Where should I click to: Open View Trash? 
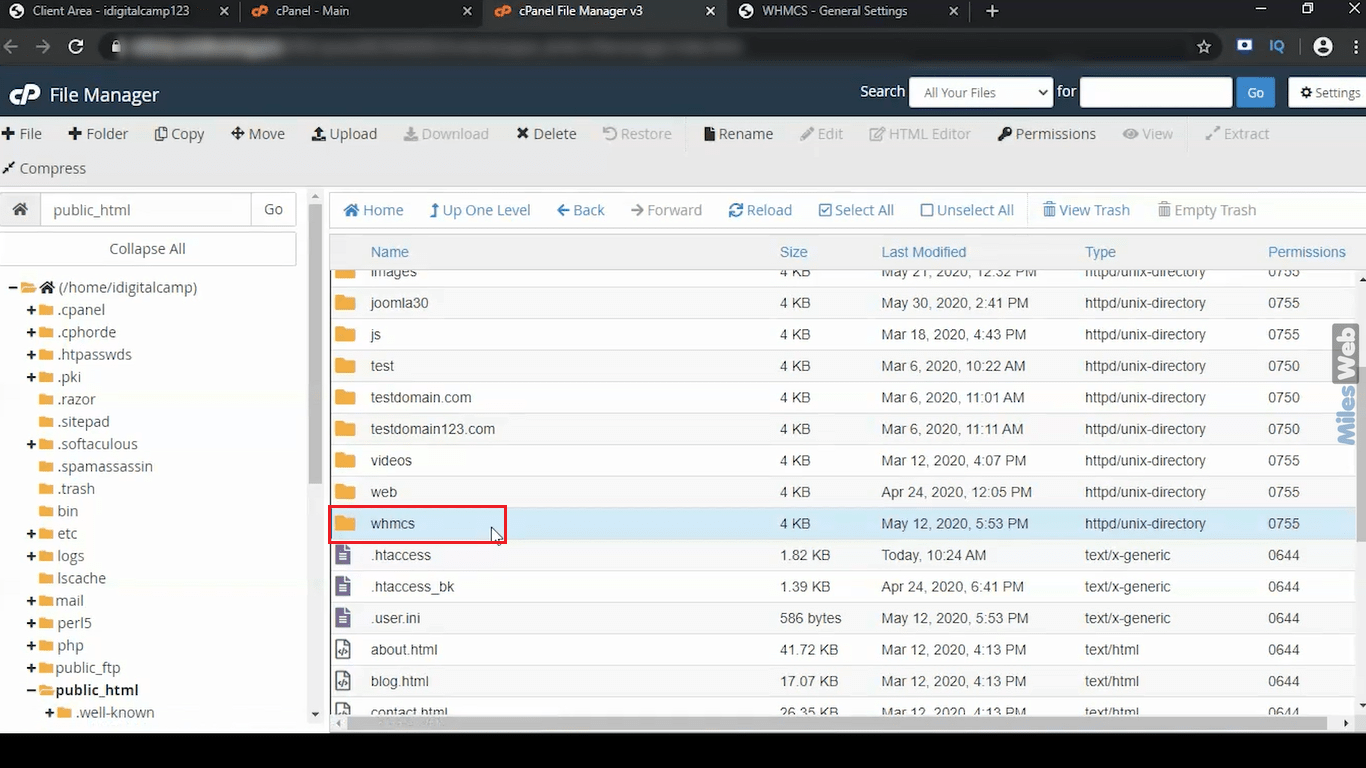pos(1086,210)
